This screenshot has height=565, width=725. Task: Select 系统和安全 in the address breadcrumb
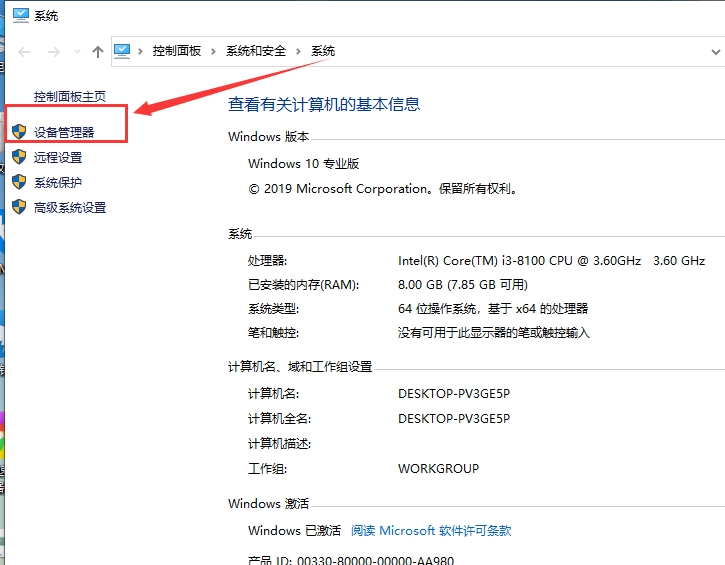pyautogui.click(x=256, y=51)
